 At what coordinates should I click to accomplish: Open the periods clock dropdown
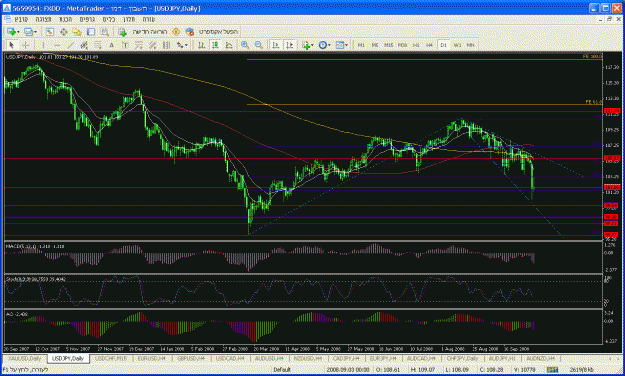click(x=324, y=45)
